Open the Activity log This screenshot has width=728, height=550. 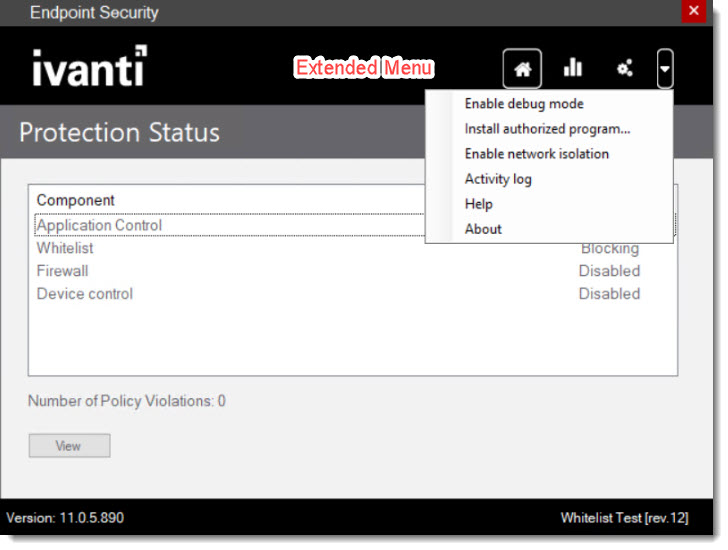tap(498, 179)
